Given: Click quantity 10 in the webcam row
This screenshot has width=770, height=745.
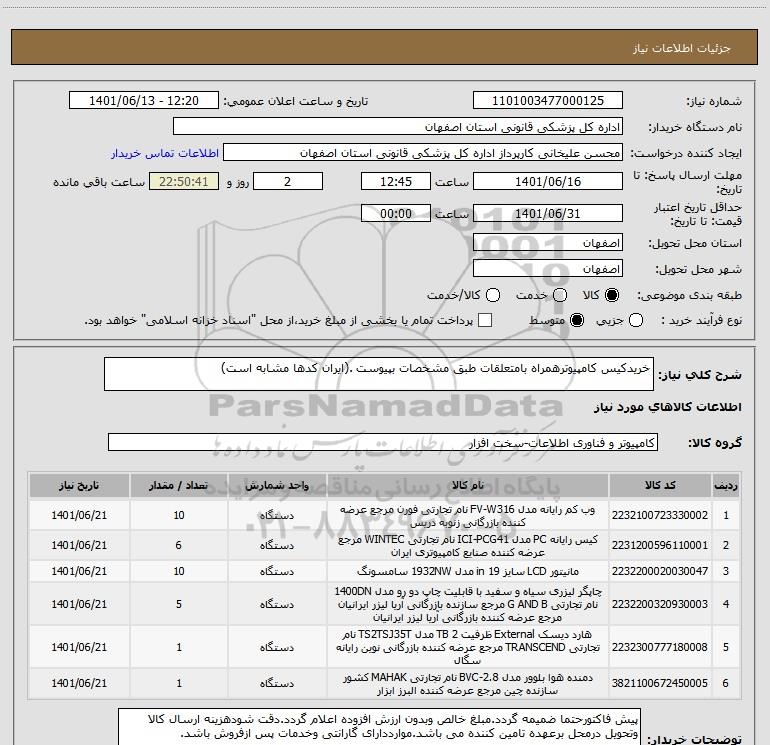Looking at the screenshot, I should 179,515.
